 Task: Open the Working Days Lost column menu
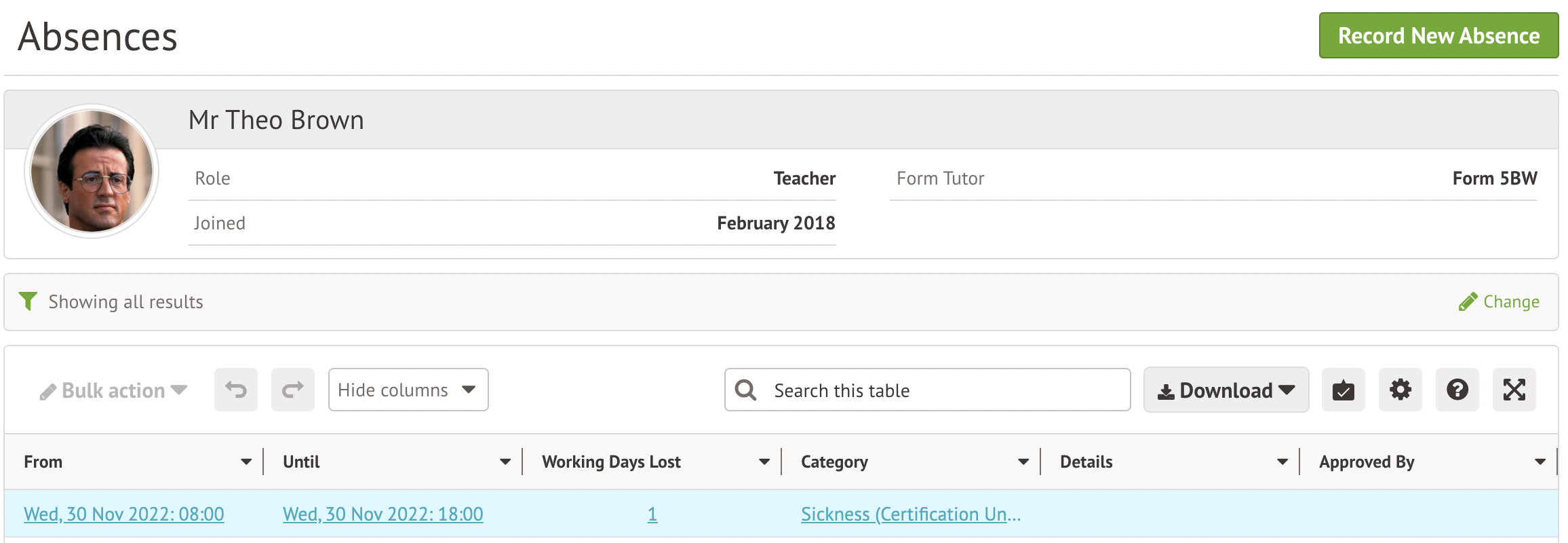(x=764, y=462)
